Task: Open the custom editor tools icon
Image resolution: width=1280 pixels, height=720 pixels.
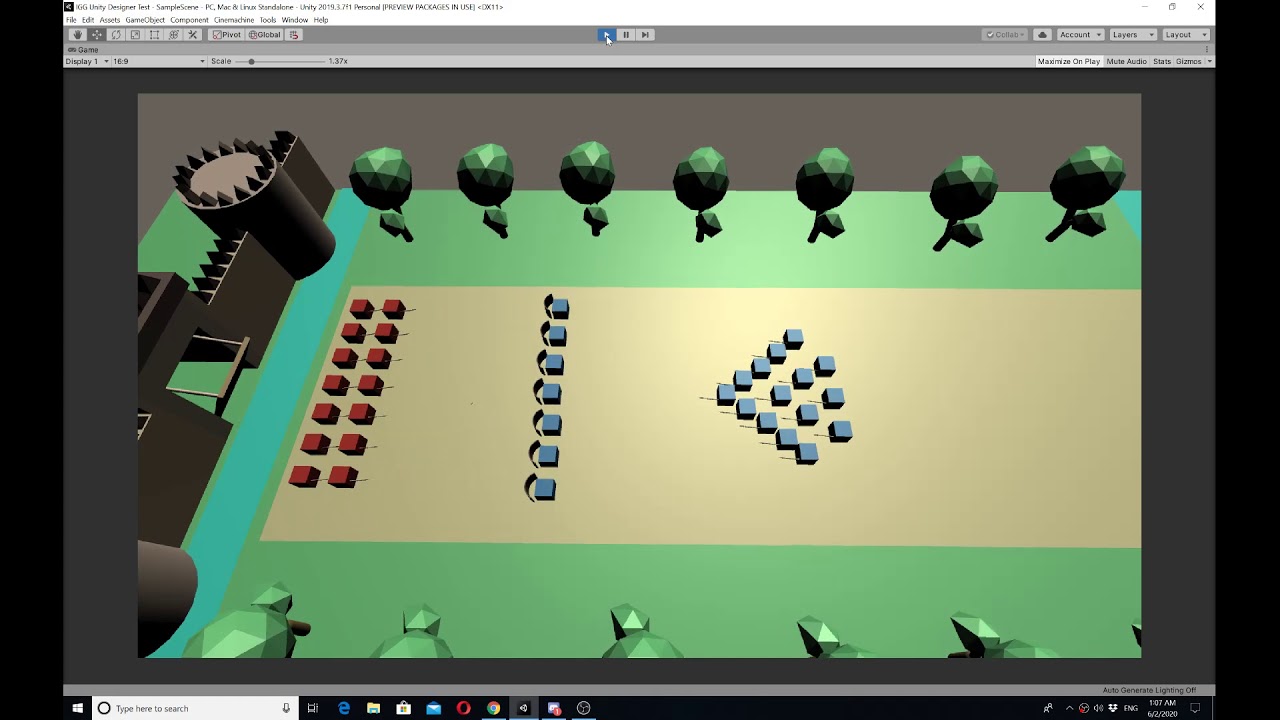Action: tap(193, 34)
